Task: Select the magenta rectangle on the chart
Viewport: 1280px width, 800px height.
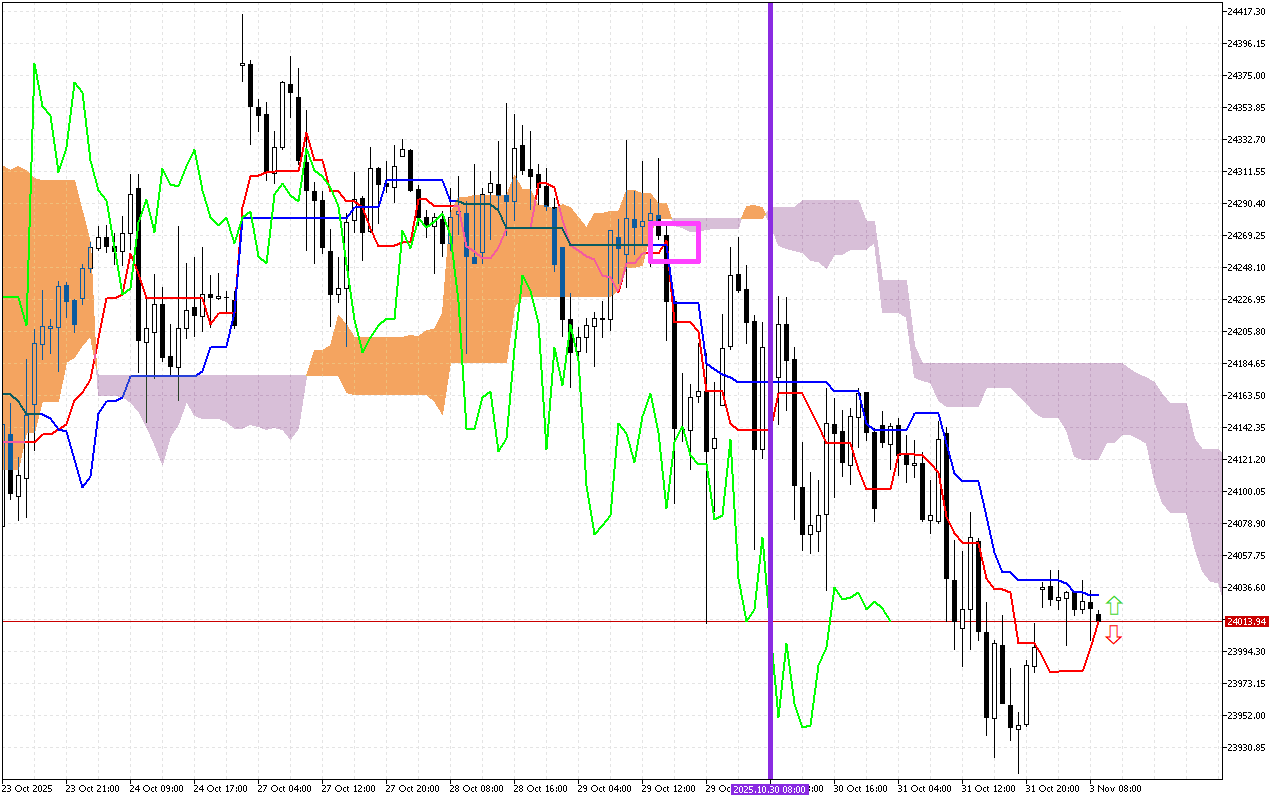Action: click(674, 242)
